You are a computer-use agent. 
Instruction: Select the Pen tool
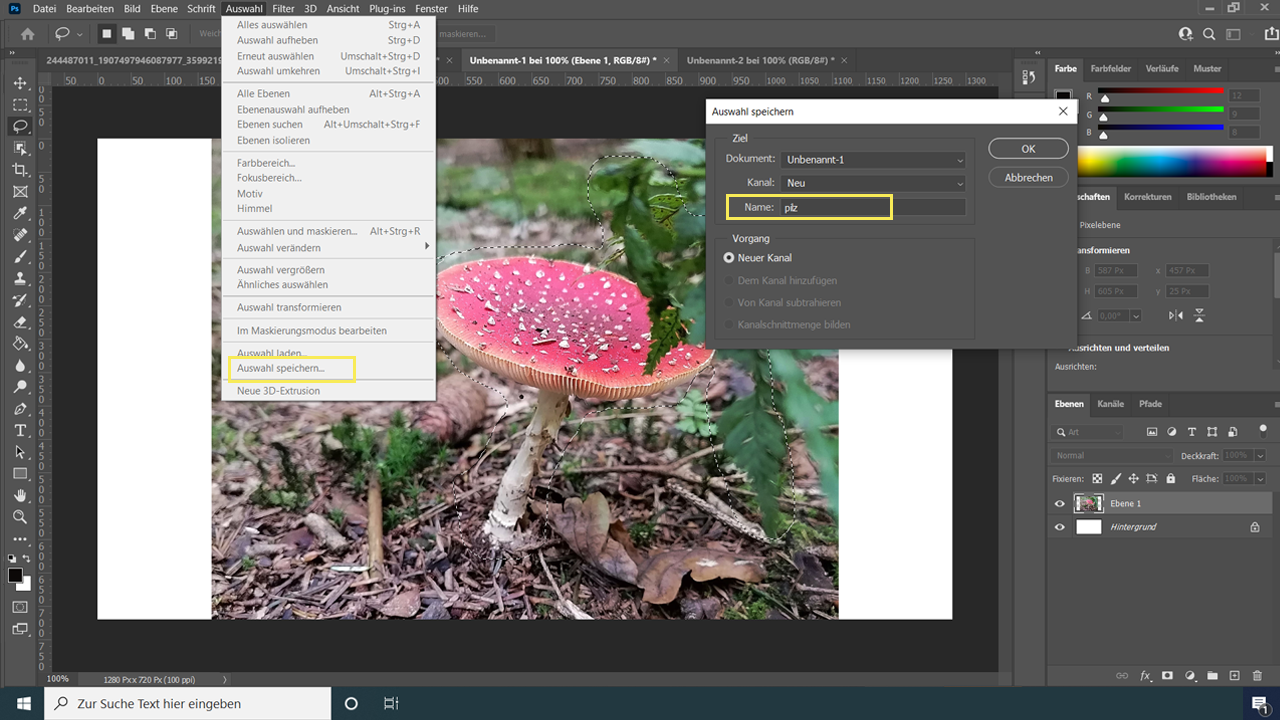tap(20, 408)
